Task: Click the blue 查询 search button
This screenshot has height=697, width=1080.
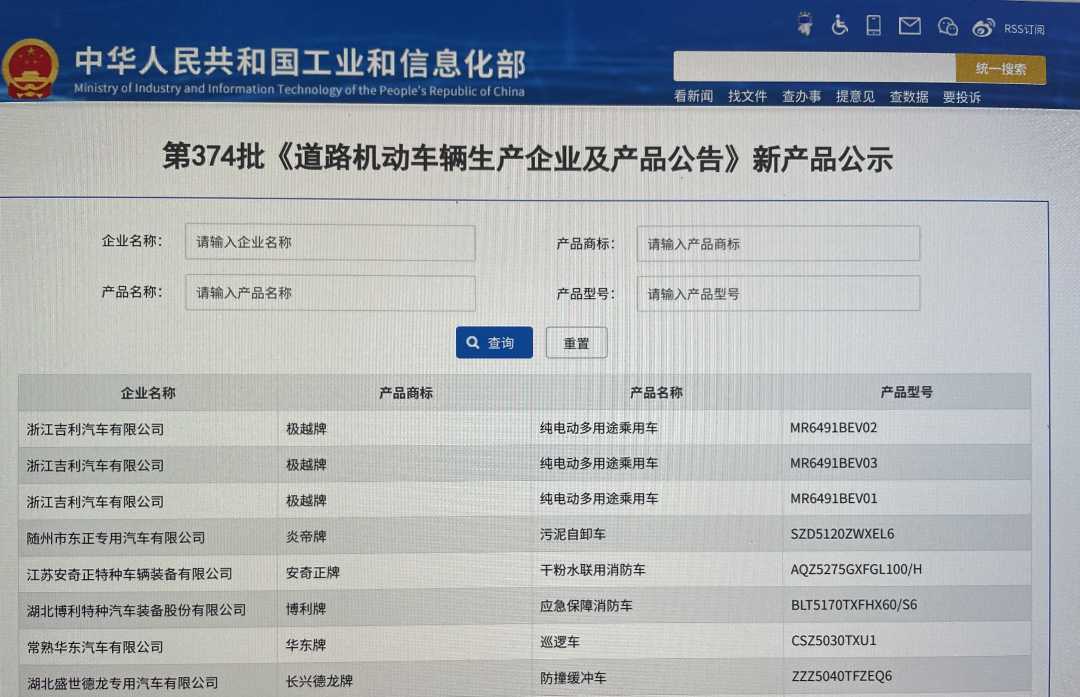Action: tap(494, 343)
